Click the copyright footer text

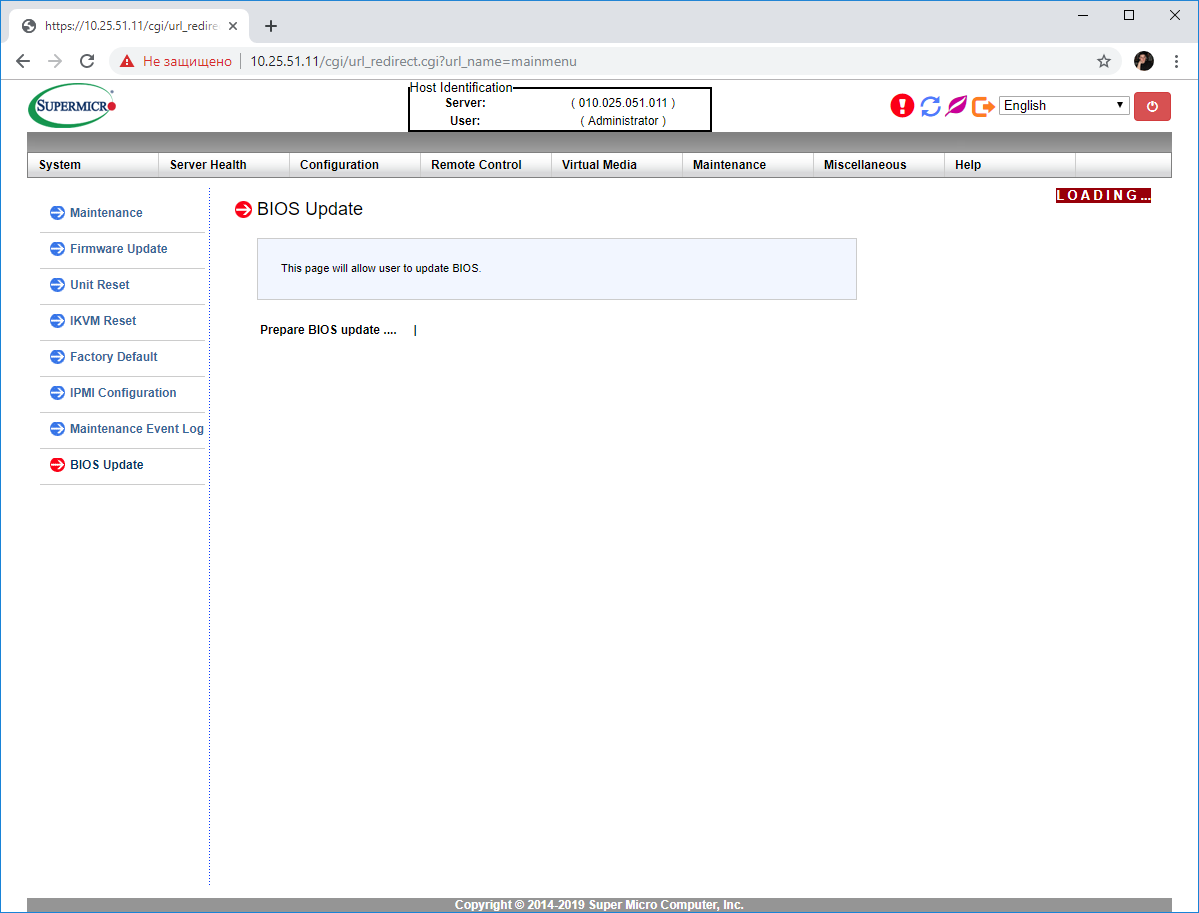pos(599,905)
